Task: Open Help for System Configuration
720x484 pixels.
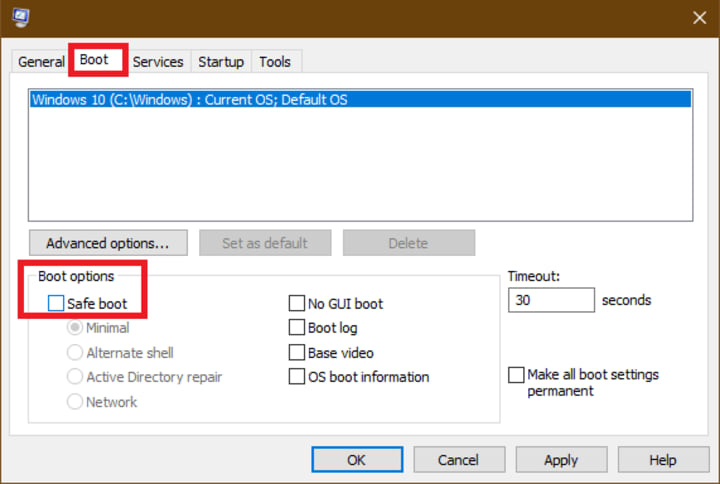Action: [663, 460]
